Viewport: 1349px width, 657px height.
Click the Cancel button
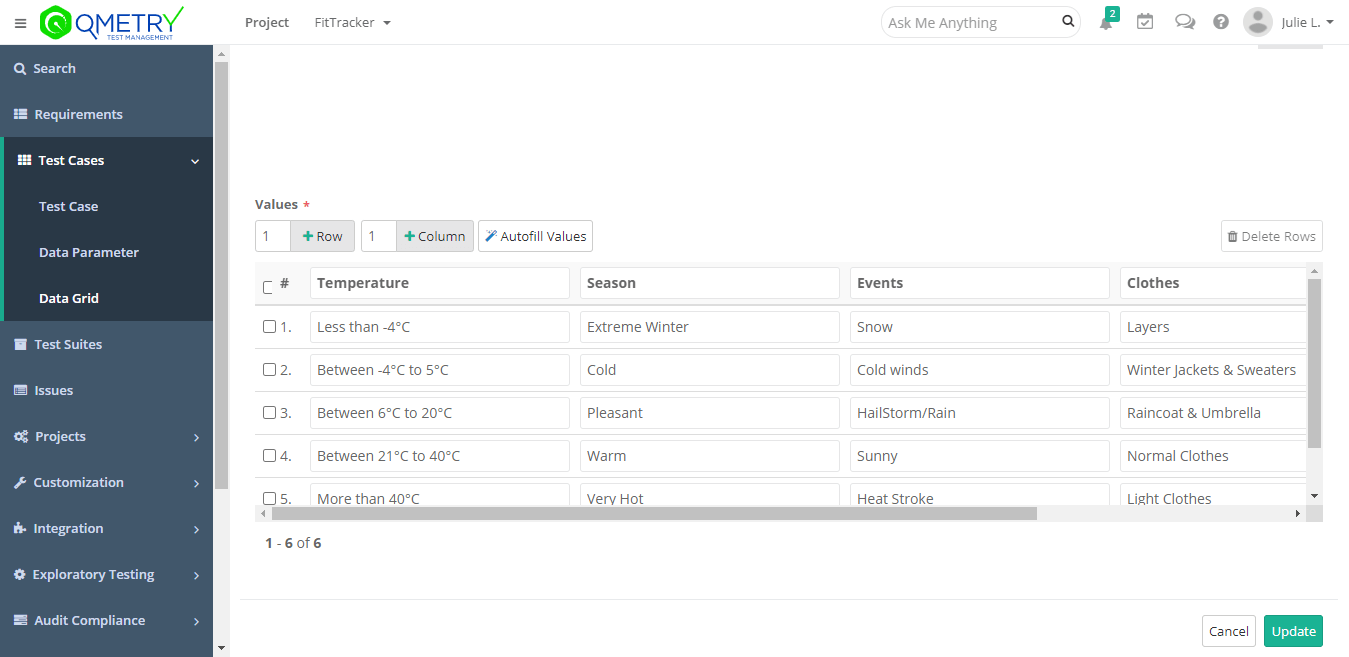click(x=1229, y=631)
